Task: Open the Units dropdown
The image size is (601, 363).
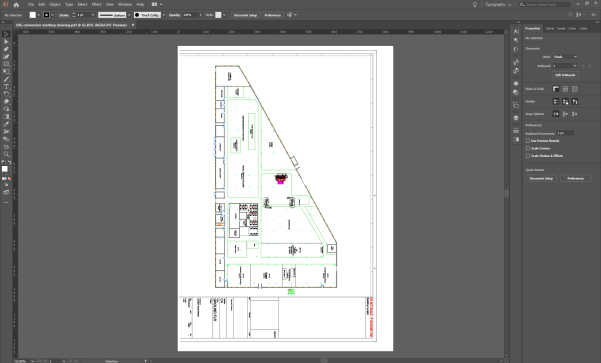Action: (565, 57)
